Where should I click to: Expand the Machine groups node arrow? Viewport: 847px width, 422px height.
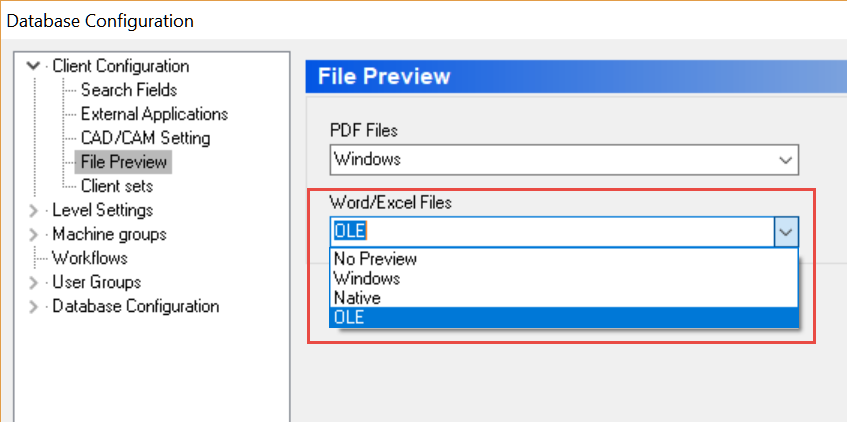(33, 235)
